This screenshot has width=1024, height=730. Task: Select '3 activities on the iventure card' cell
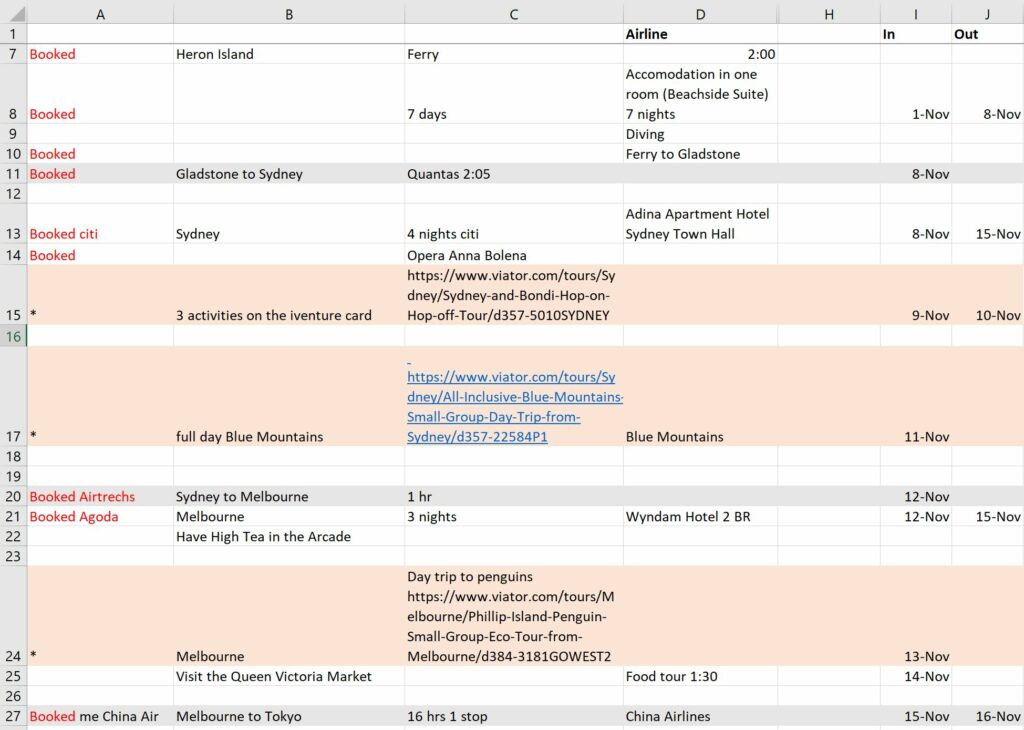[289, 295]
